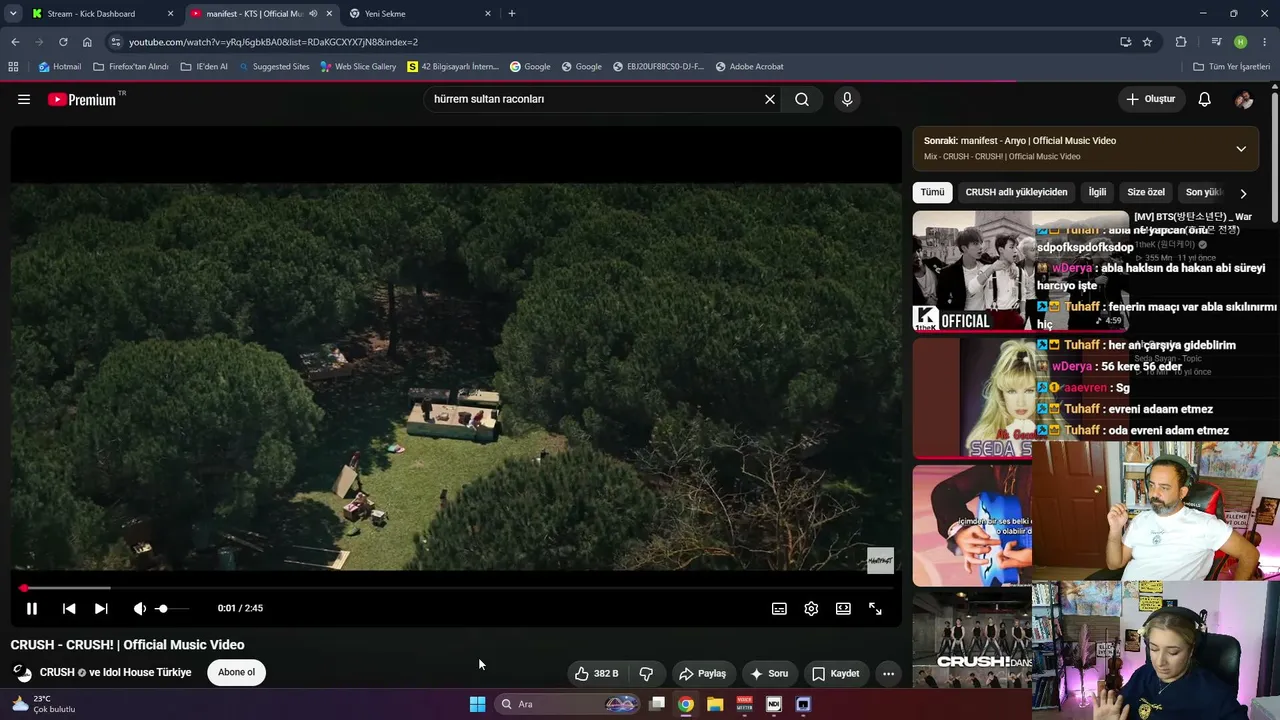Open the CRUSH channel avatar

(22, 672)
